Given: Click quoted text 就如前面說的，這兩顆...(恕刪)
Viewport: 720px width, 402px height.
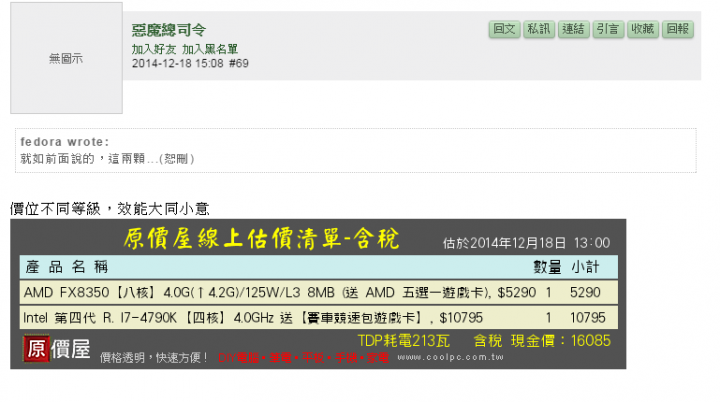Looking at the screenshot, I should pyautogui.click(x=107, y=159).
